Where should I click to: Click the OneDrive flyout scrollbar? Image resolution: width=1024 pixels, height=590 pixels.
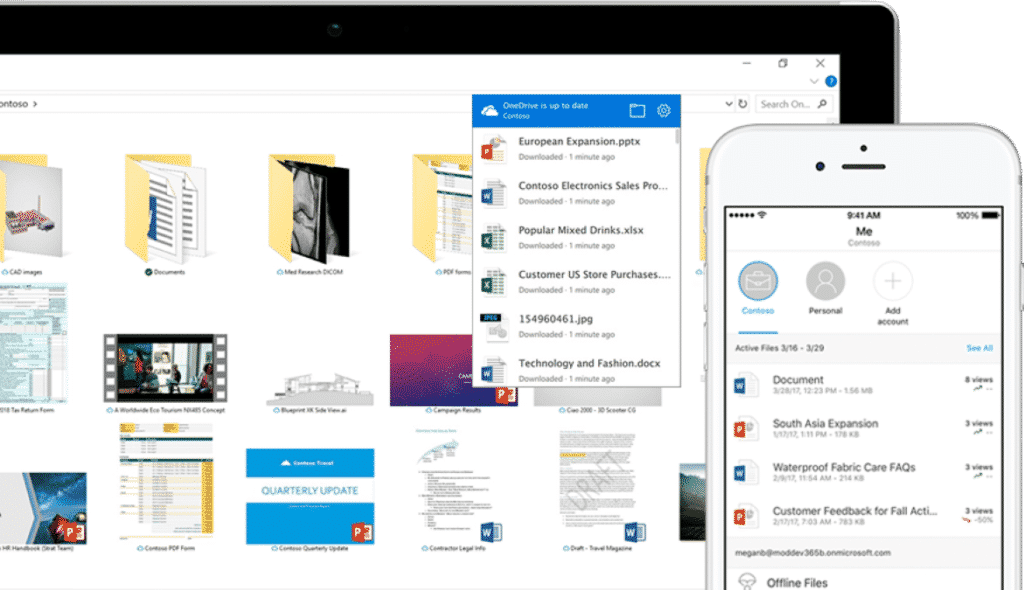click(x=677, y=136)
